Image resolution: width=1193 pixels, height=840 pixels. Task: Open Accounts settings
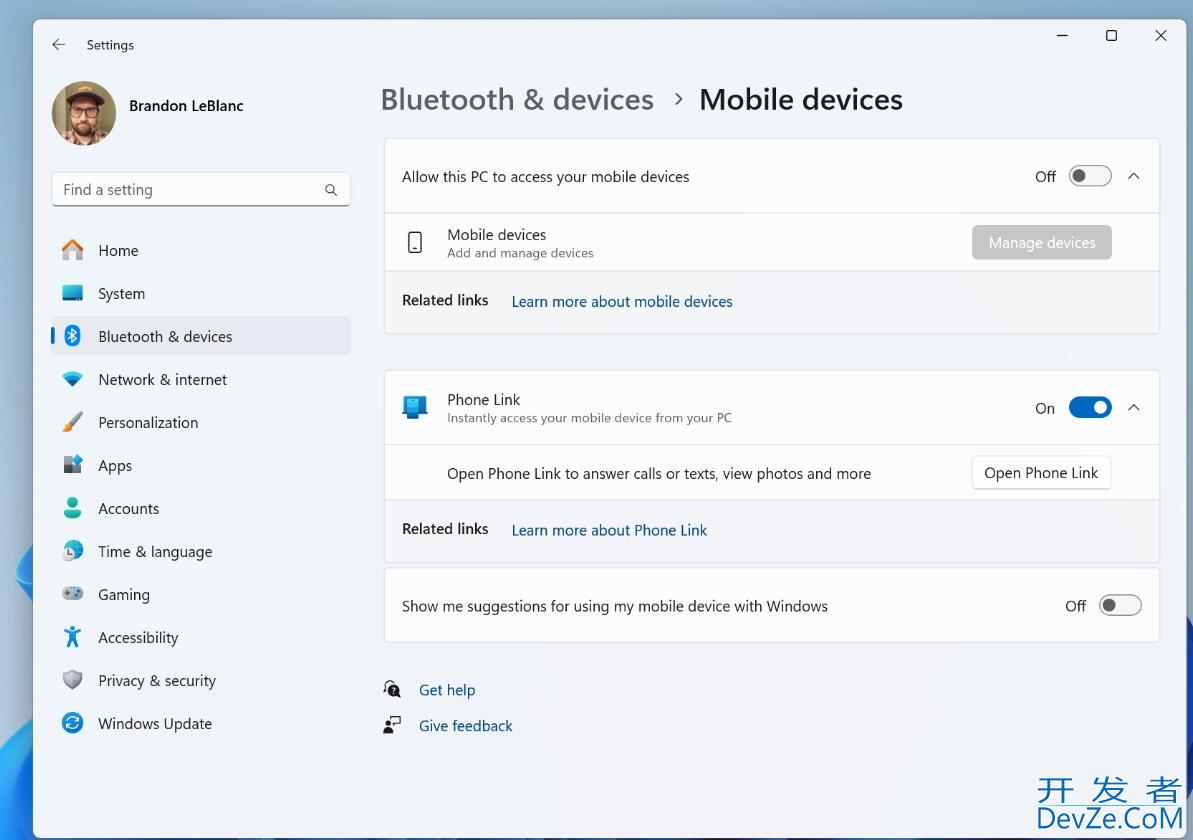(201, 508)
